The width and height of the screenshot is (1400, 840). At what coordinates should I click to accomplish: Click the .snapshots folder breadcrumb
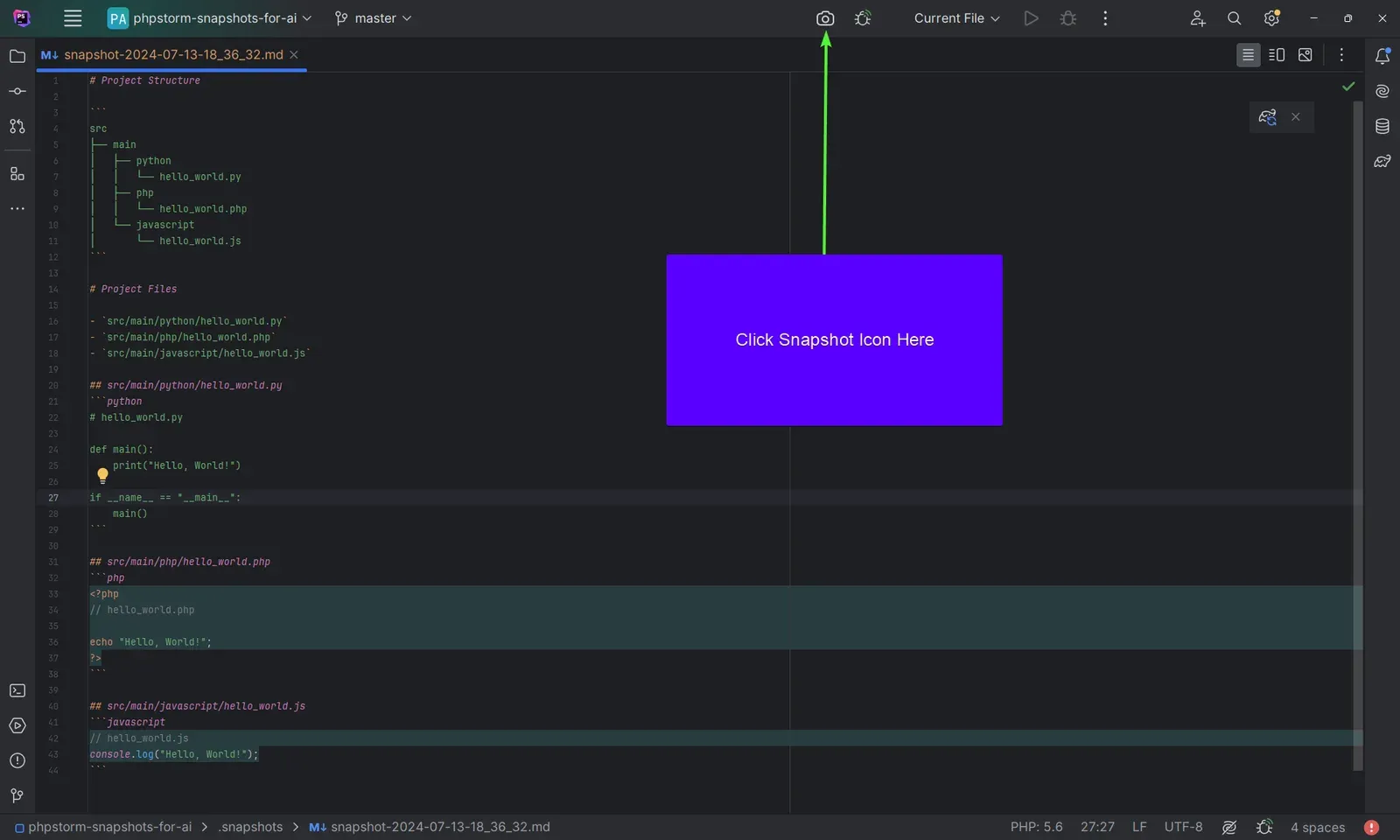coord(251,828)
